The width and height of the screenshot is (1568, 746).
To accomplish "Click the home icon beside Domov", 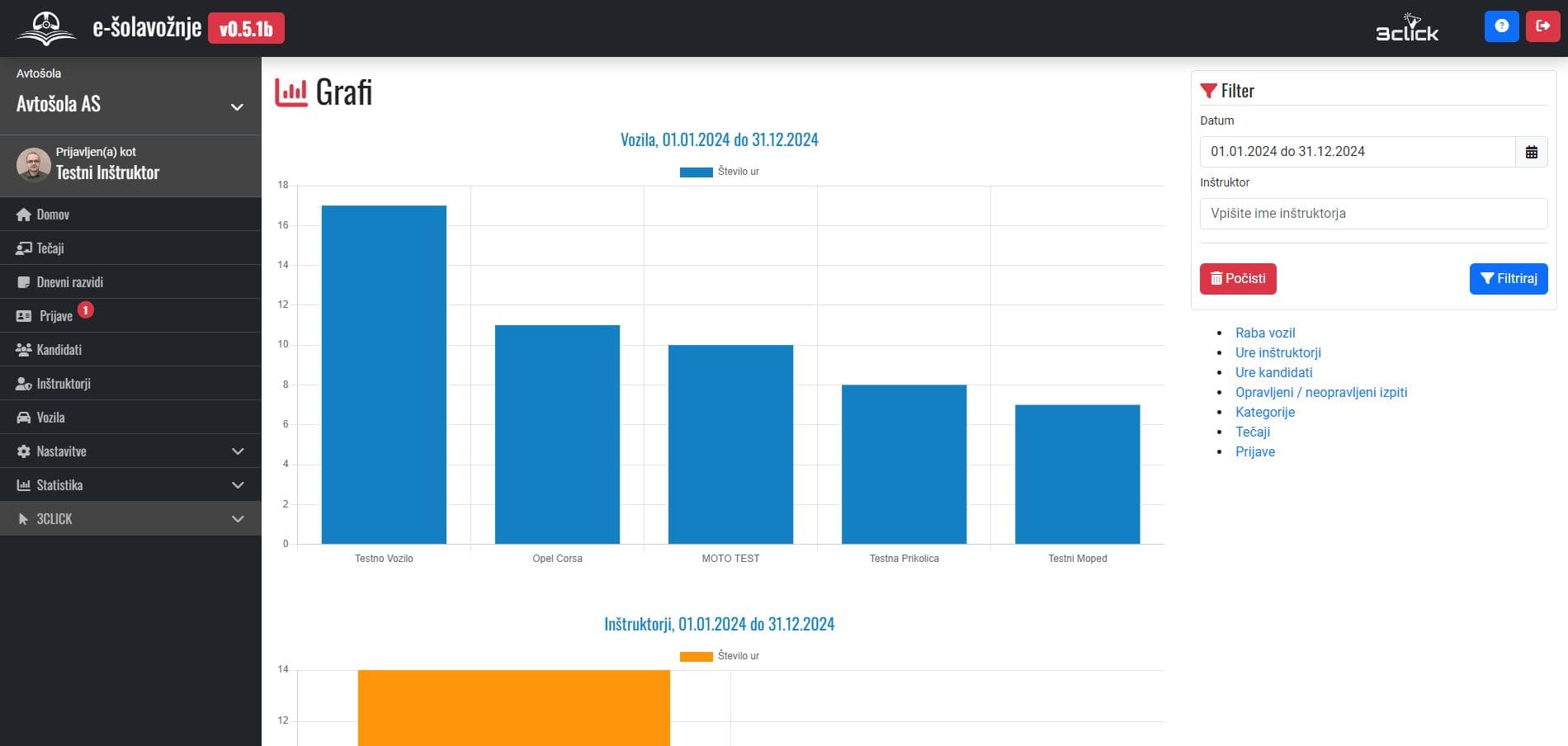I will pyautogui.click(x=24, y=215).
